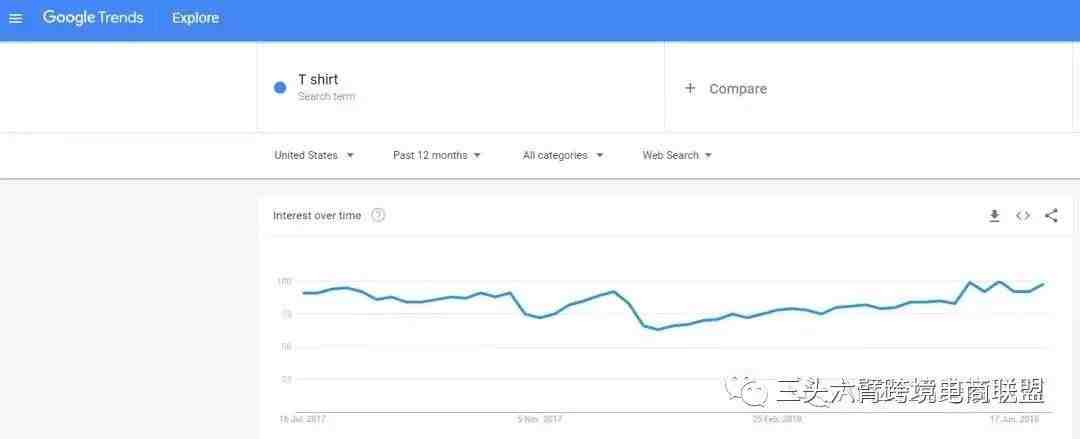Open the embed code icon

(x=1023, y=216)
